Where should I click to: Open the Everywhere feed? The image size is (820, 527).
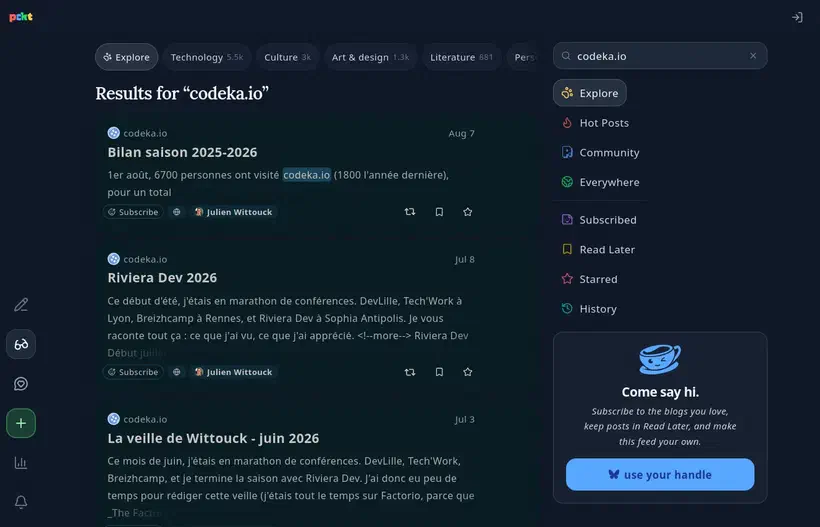pyautogui.click(x=600, y=182)
